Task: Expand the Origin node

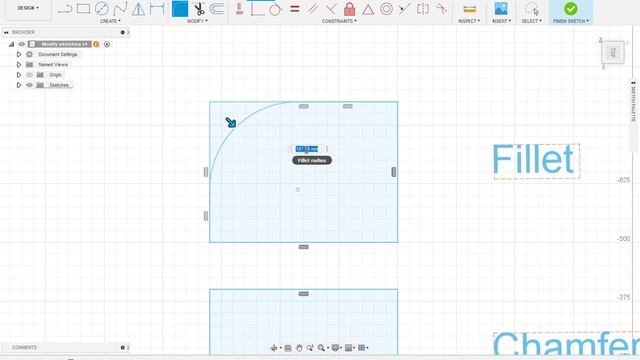Action: tap(19, 75)
